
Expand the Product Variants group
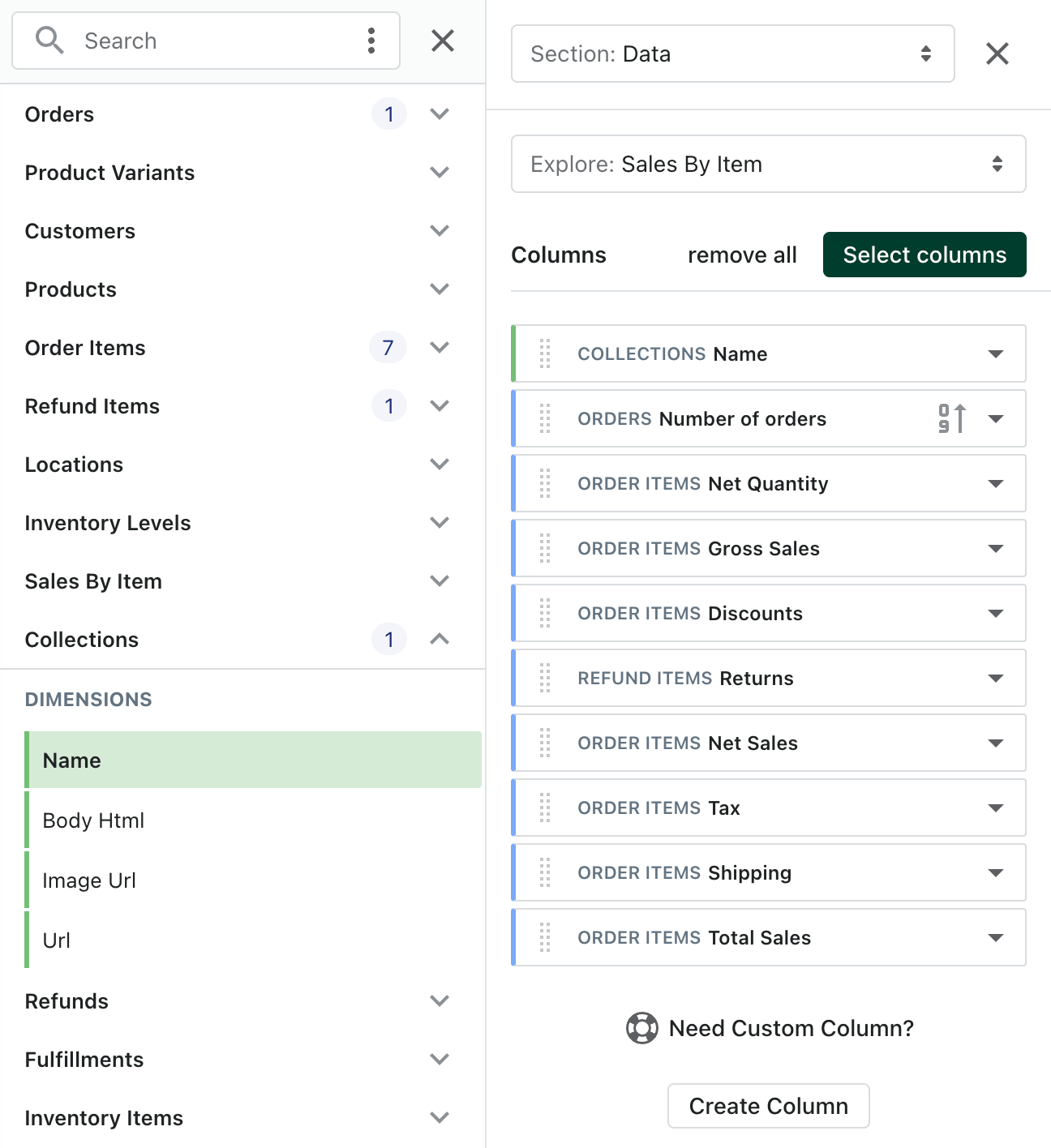pos(440,172)
